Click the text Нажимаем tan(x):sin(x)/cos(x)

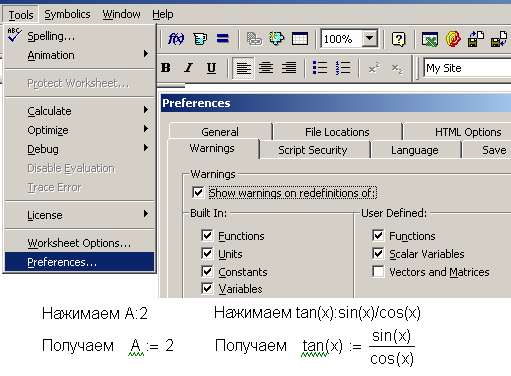tap(317, 313)
